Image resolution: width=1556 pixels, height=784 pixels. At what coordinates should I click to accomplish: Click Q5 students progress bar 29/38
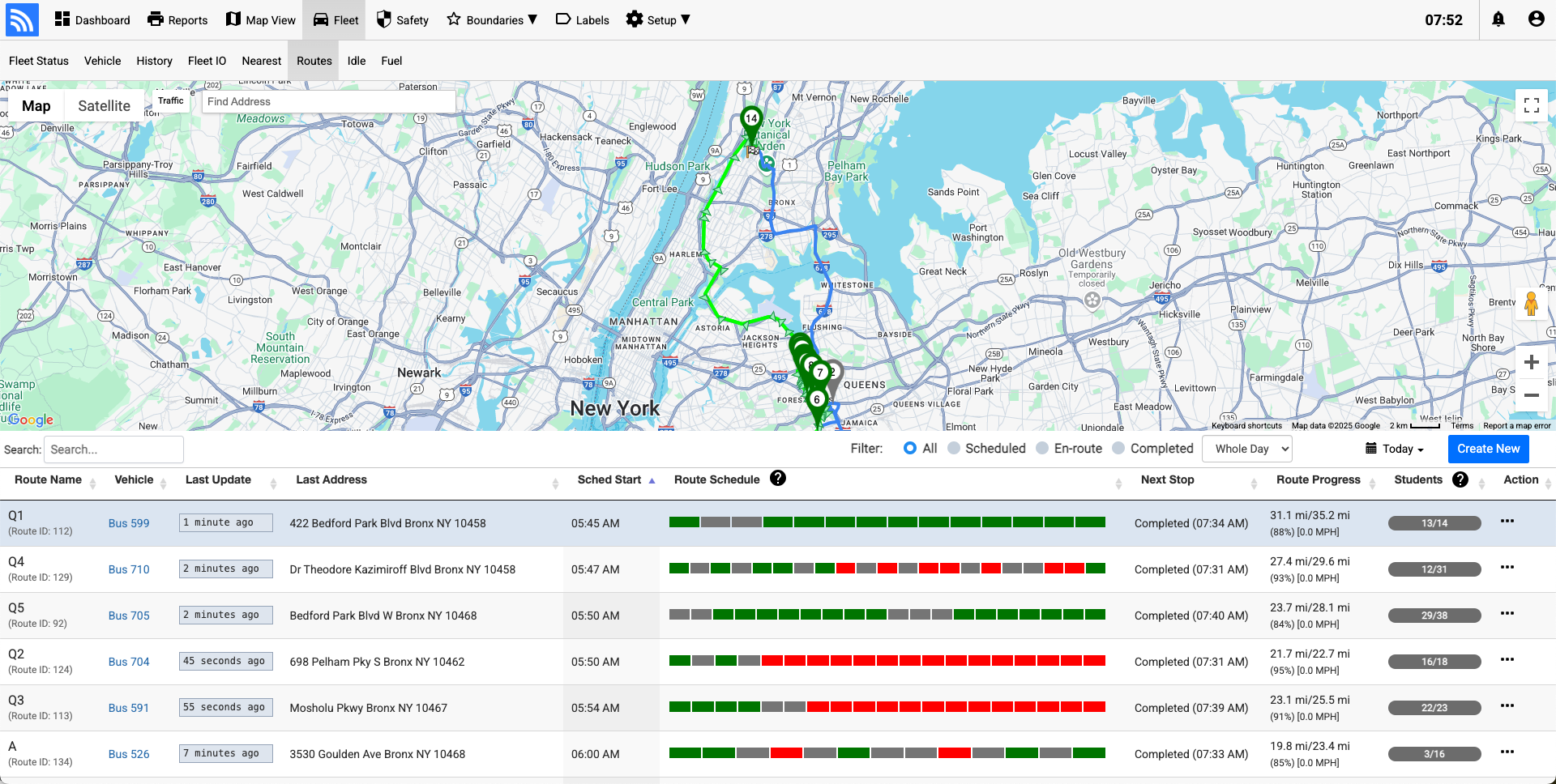(1434, 616)
